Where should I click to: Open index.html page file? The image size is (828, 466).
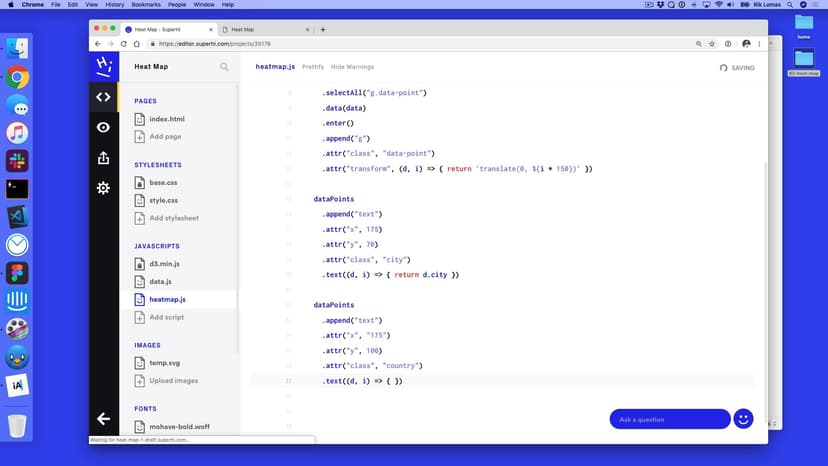pos(166,119)
